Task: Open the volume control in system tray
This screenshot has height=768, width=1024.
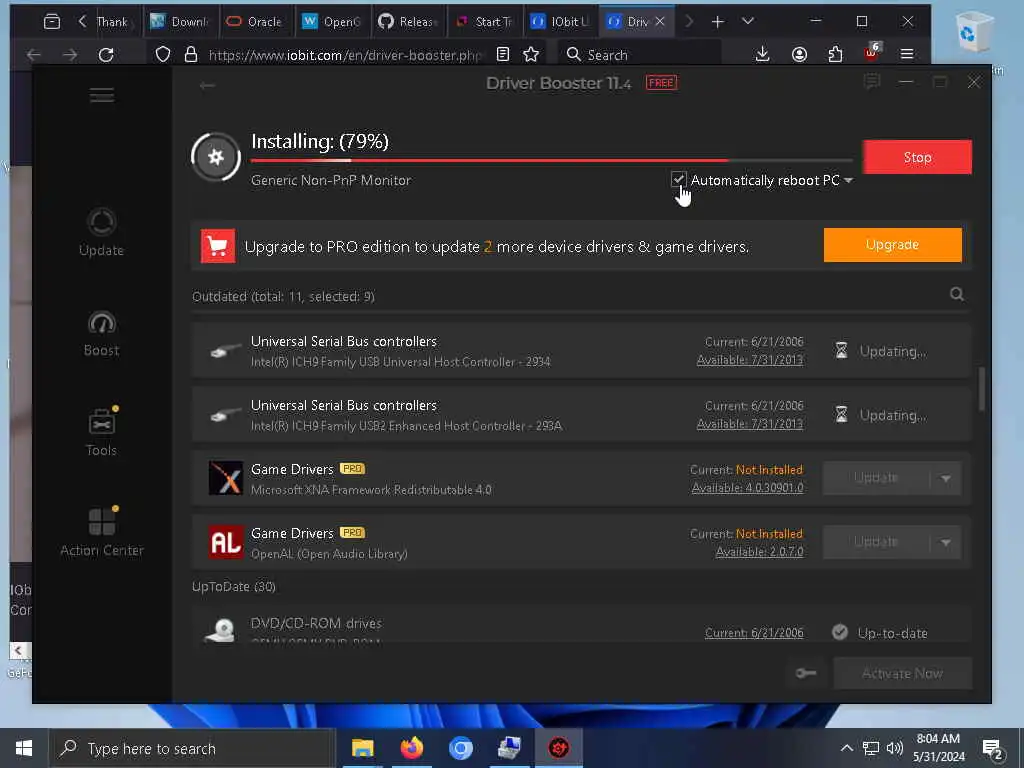Action: tap(895, 748)
